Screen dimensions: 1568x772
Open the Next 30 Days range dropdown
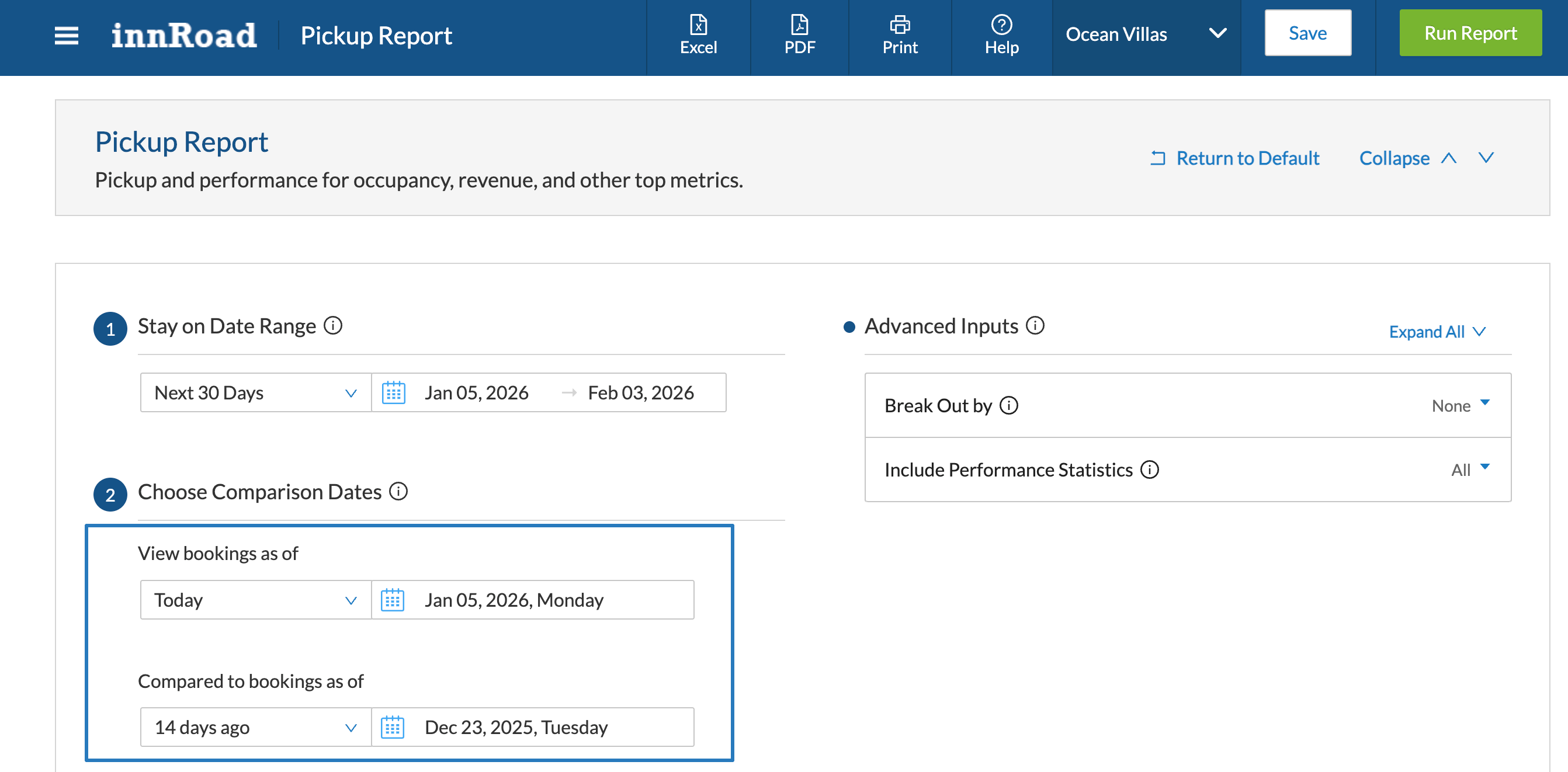[x=255, y=392]
